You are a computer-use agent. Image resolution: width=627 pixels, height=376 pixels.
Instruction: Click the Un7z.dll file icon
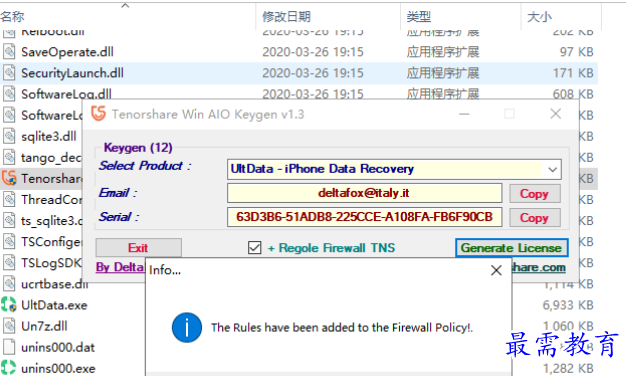(9, 326)
